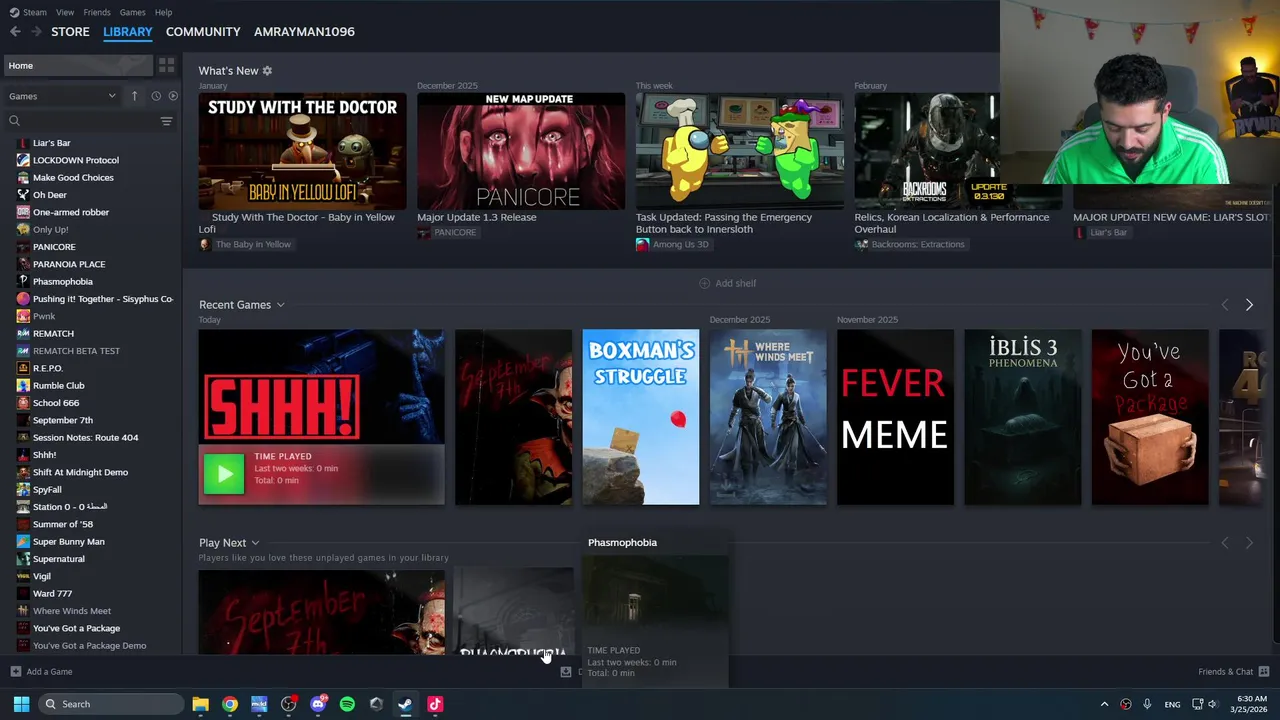Screen dimensions: 1280x720
Task: Click Add a Game link
Action: click(49, 672)
